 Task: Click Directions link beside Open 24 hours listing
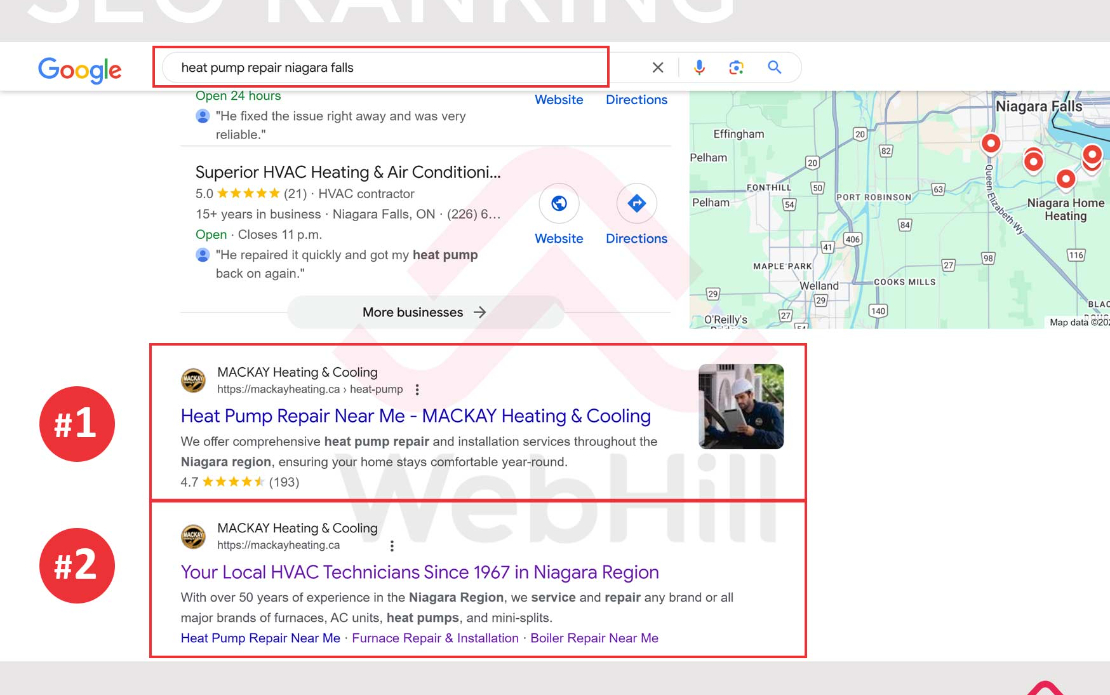(636, 100)
